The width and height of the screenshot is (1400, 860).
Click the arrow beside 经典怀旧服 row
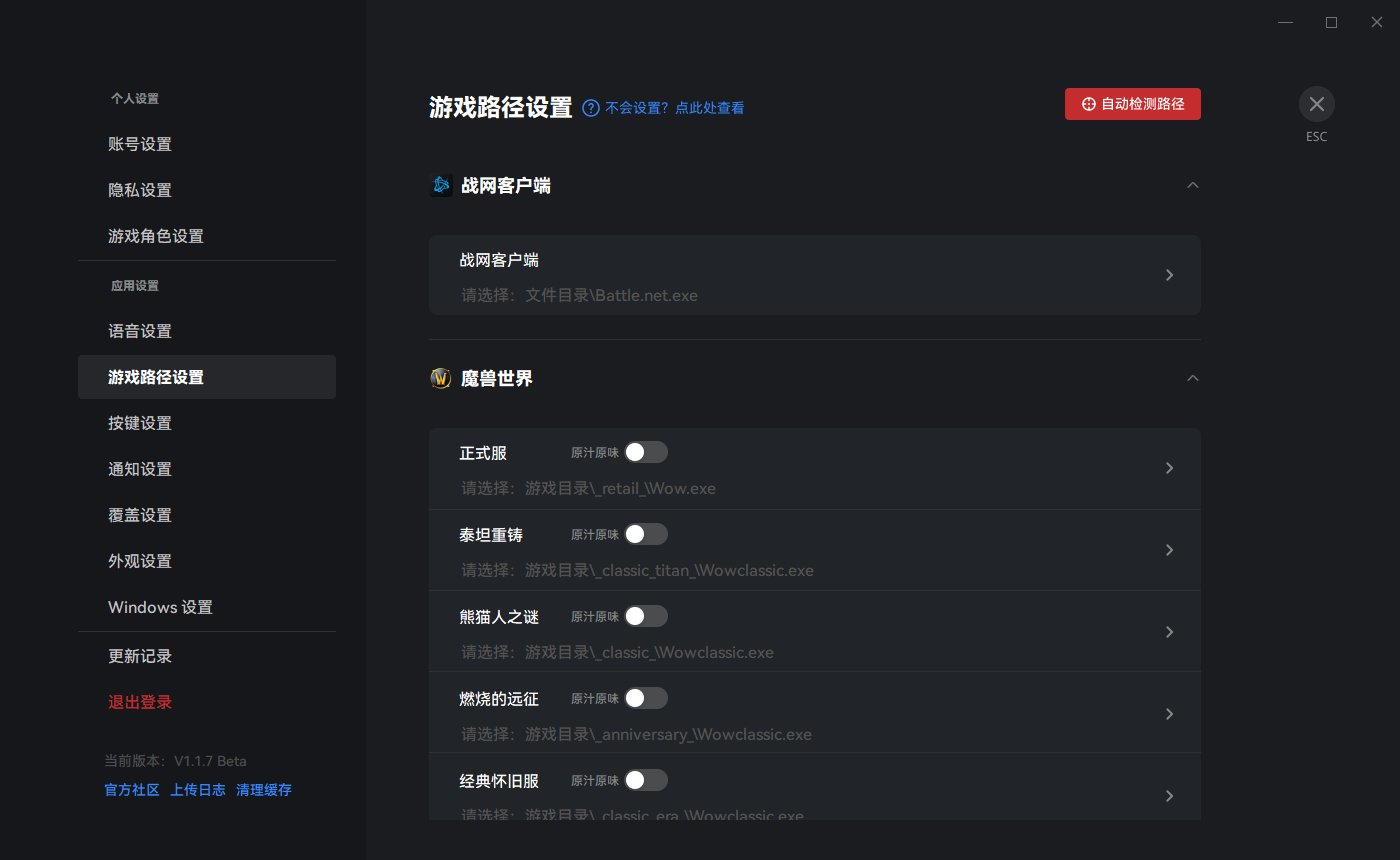pos(1169,795)
